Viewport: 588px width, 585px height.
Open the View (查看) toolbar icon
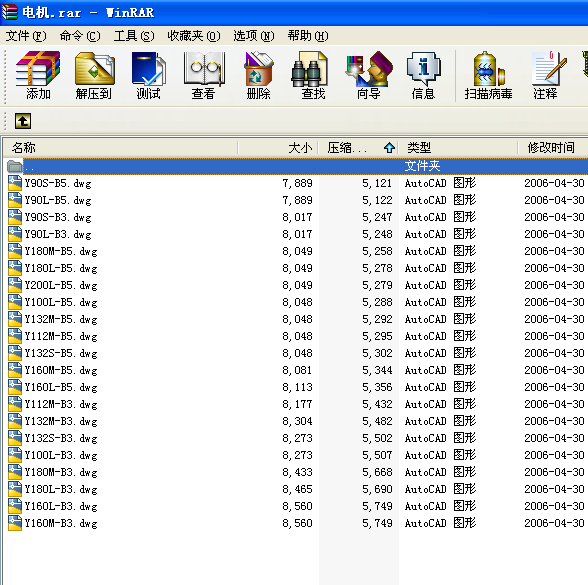coord(204,69)
